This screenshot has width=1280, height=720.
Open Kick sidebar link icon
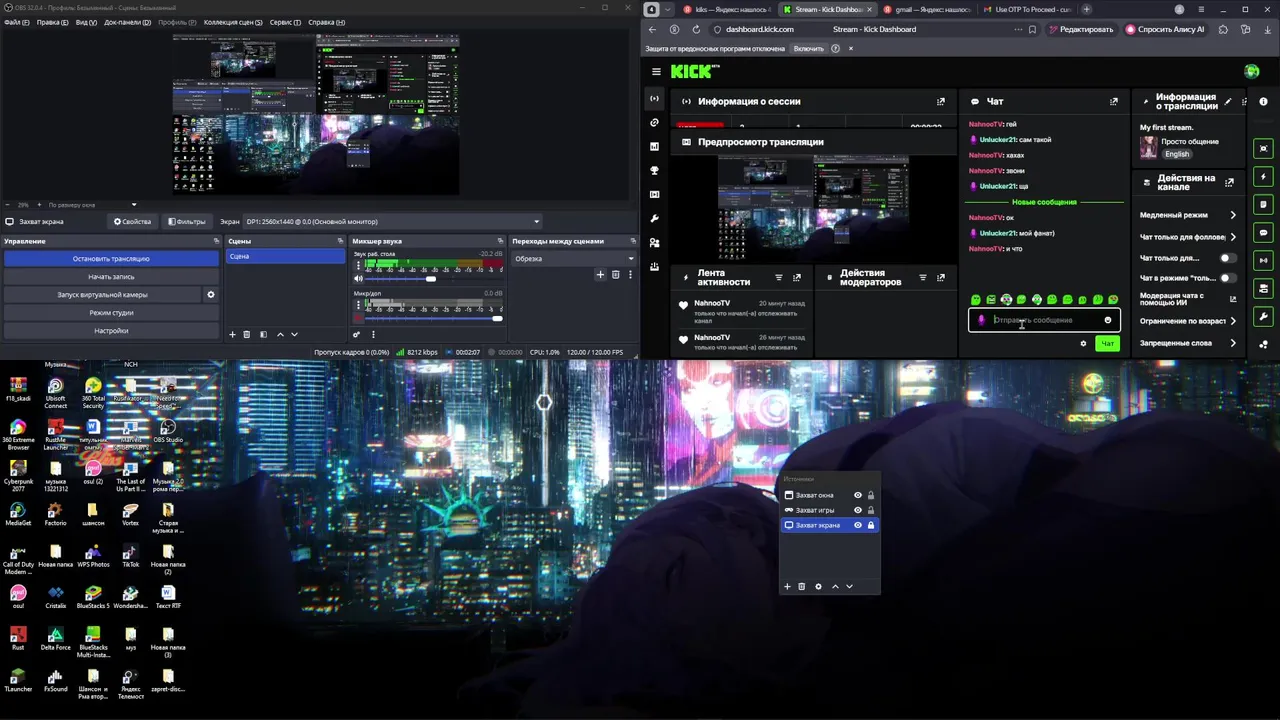pos(655,122)
